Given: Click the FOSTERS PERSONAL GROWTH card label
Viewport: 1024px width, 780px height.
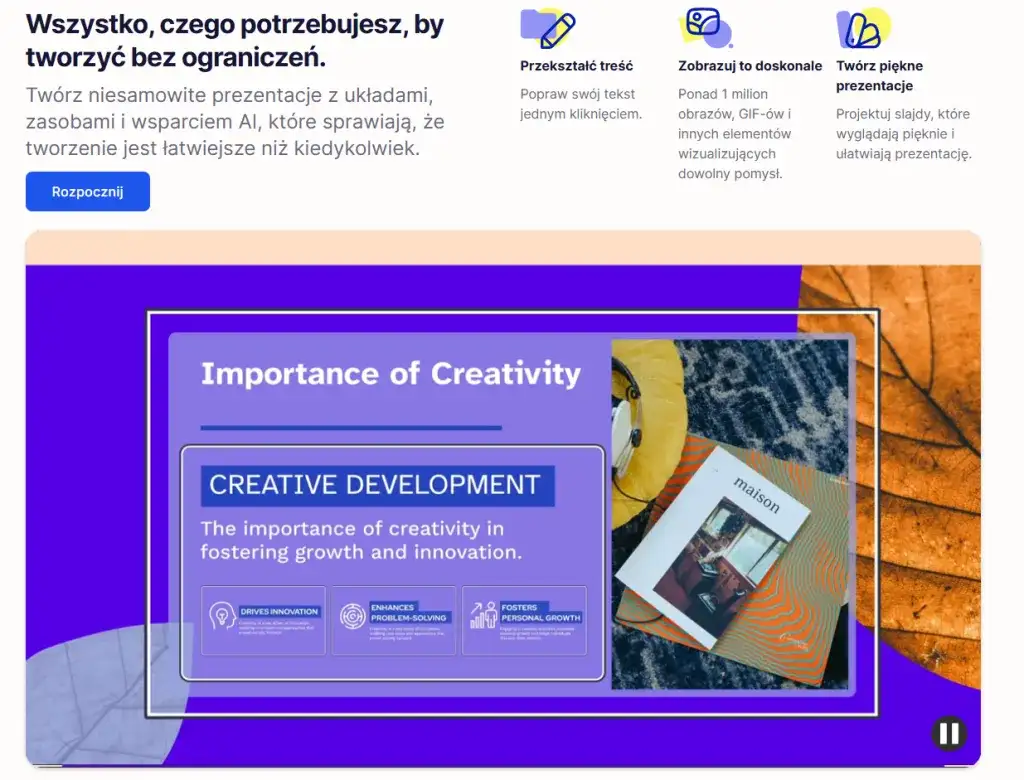Looking at the screenshot, I should point(540,612).
